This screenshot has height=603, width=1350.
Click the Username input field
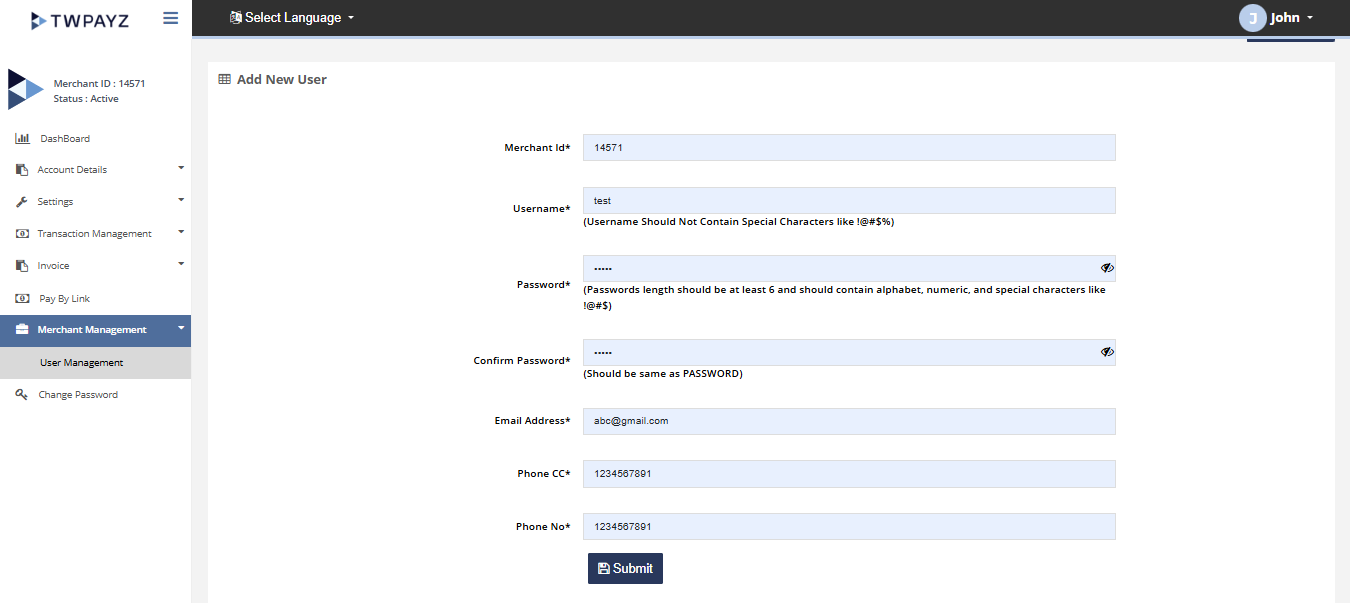click(848, 201)
